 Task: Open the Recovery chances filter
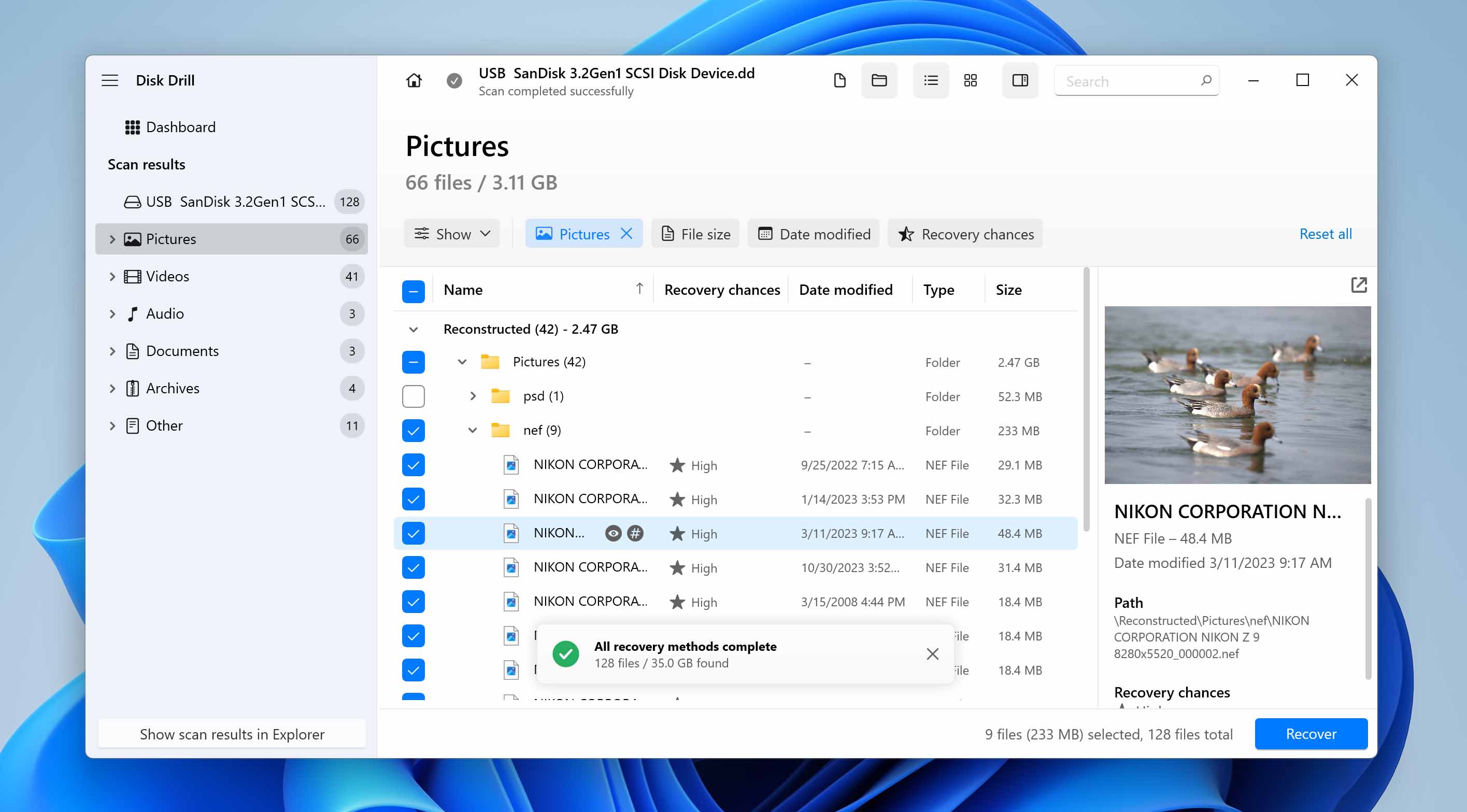pos(965,234)
